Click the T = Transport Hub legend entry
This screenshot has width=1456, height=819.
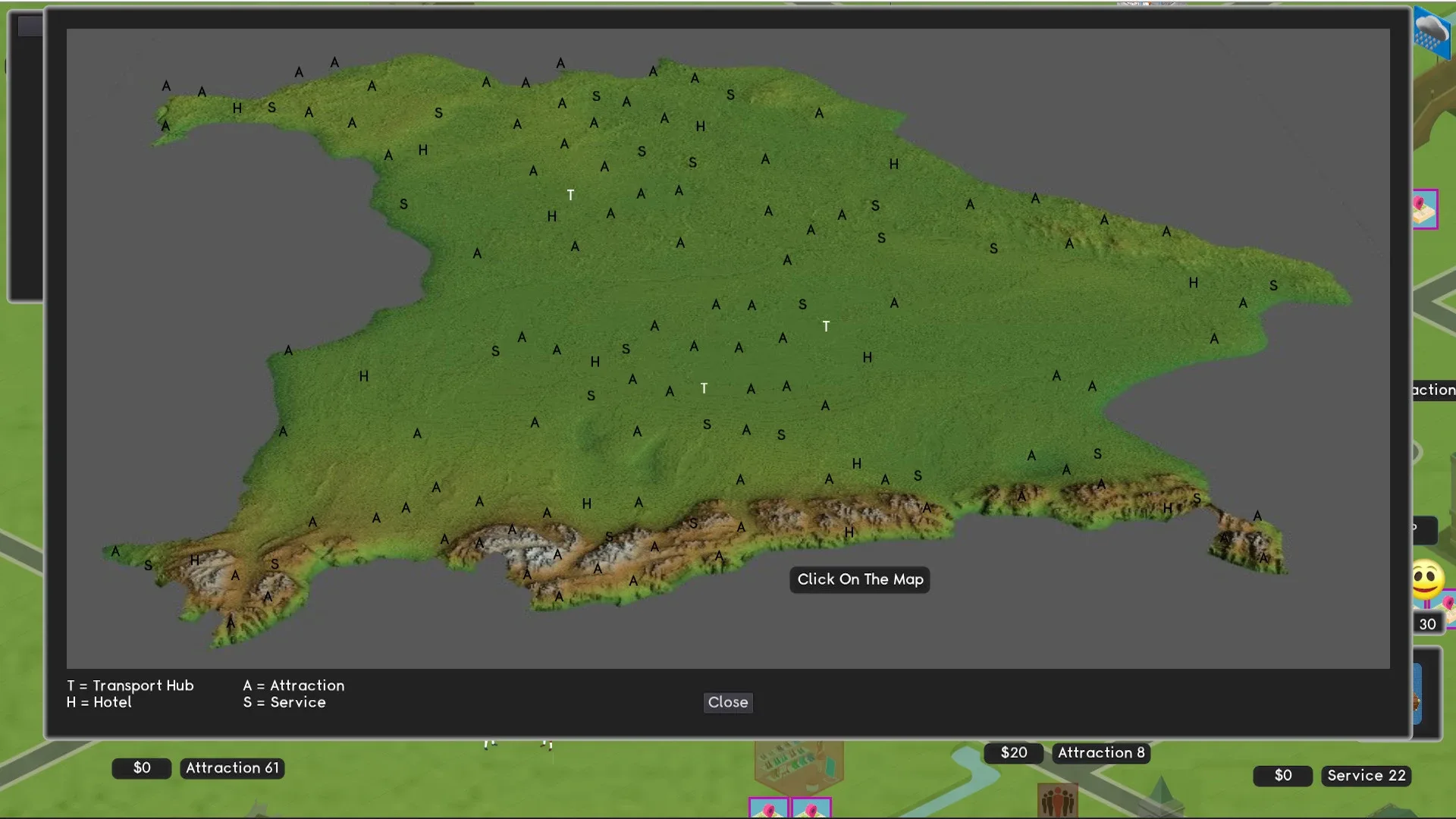coord(130,686)
